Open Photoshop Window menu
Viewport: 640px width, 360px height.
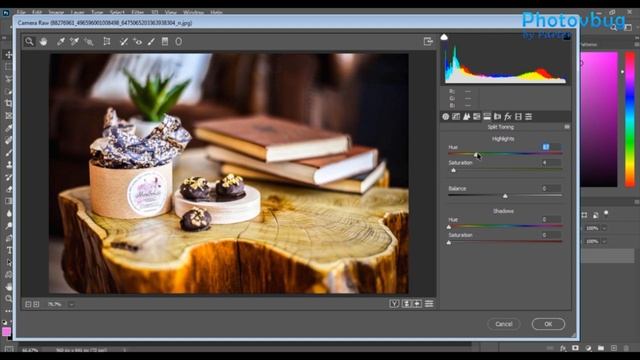click(x=193, y=12)
